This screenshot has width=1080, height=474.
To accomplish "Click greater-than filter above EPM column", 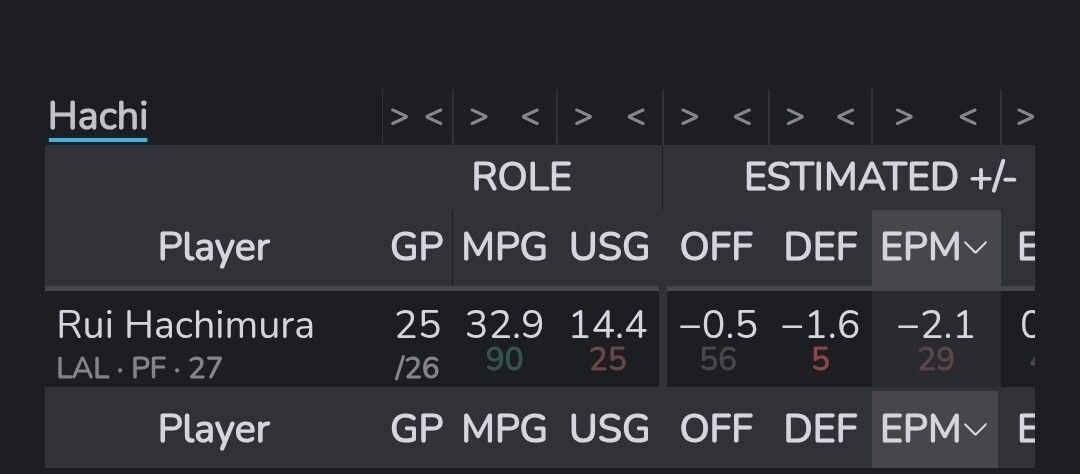I will tap(903, 118).
